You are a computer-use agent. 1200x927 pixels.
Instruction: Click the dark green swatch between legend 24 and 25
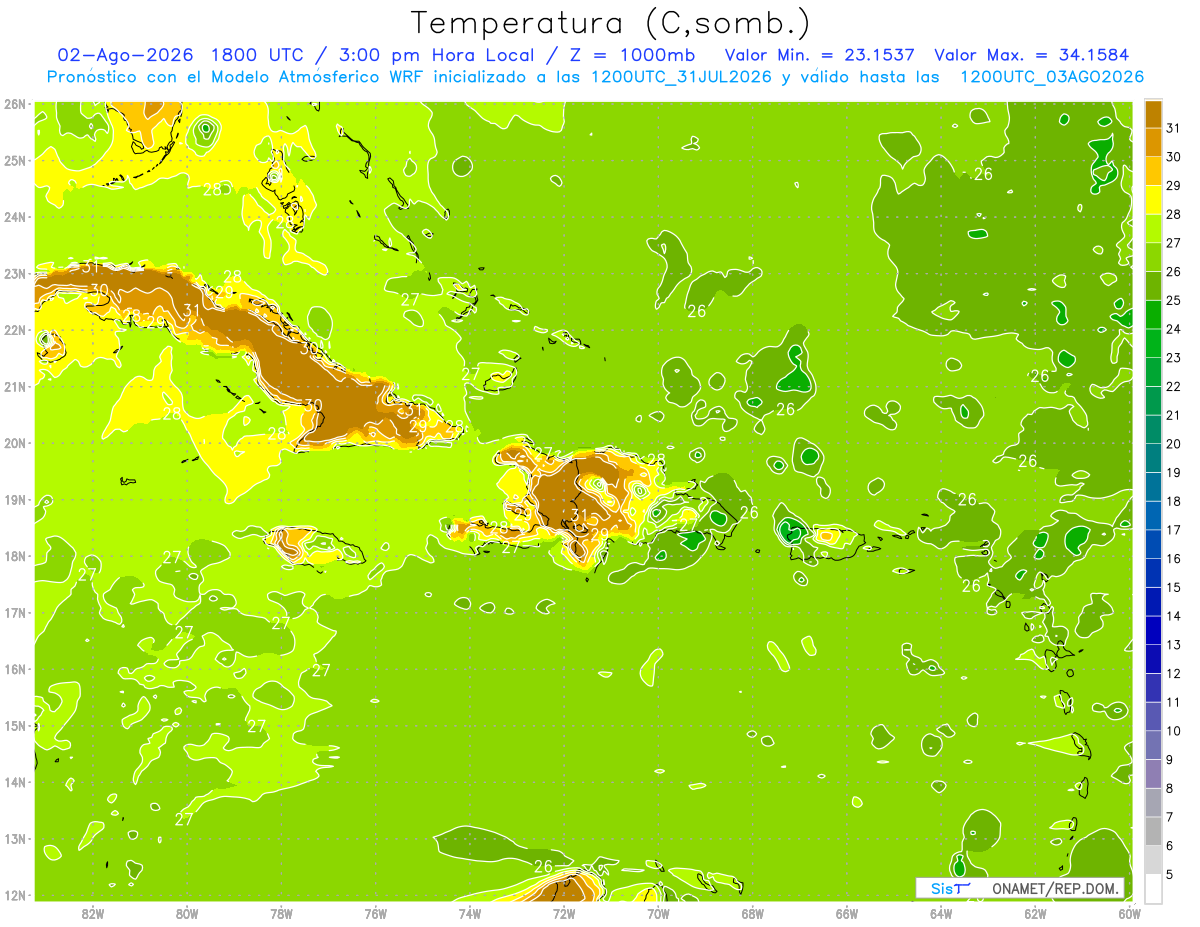click(x=1153, y=315)
